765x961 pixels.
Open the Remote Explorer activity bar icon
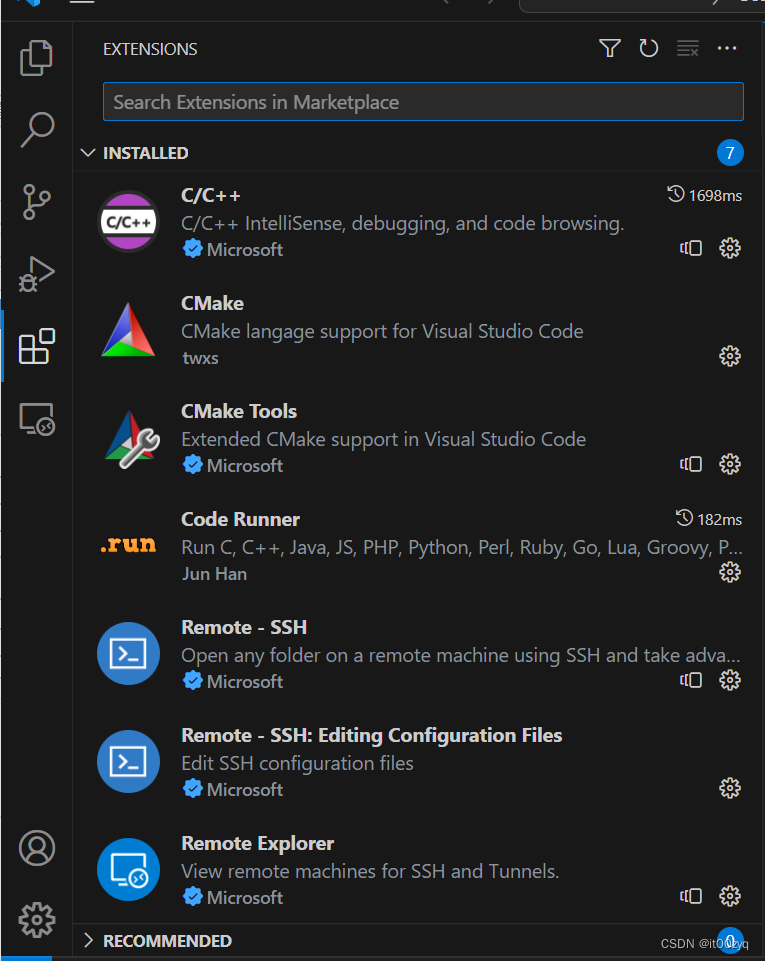pos(37,419)
